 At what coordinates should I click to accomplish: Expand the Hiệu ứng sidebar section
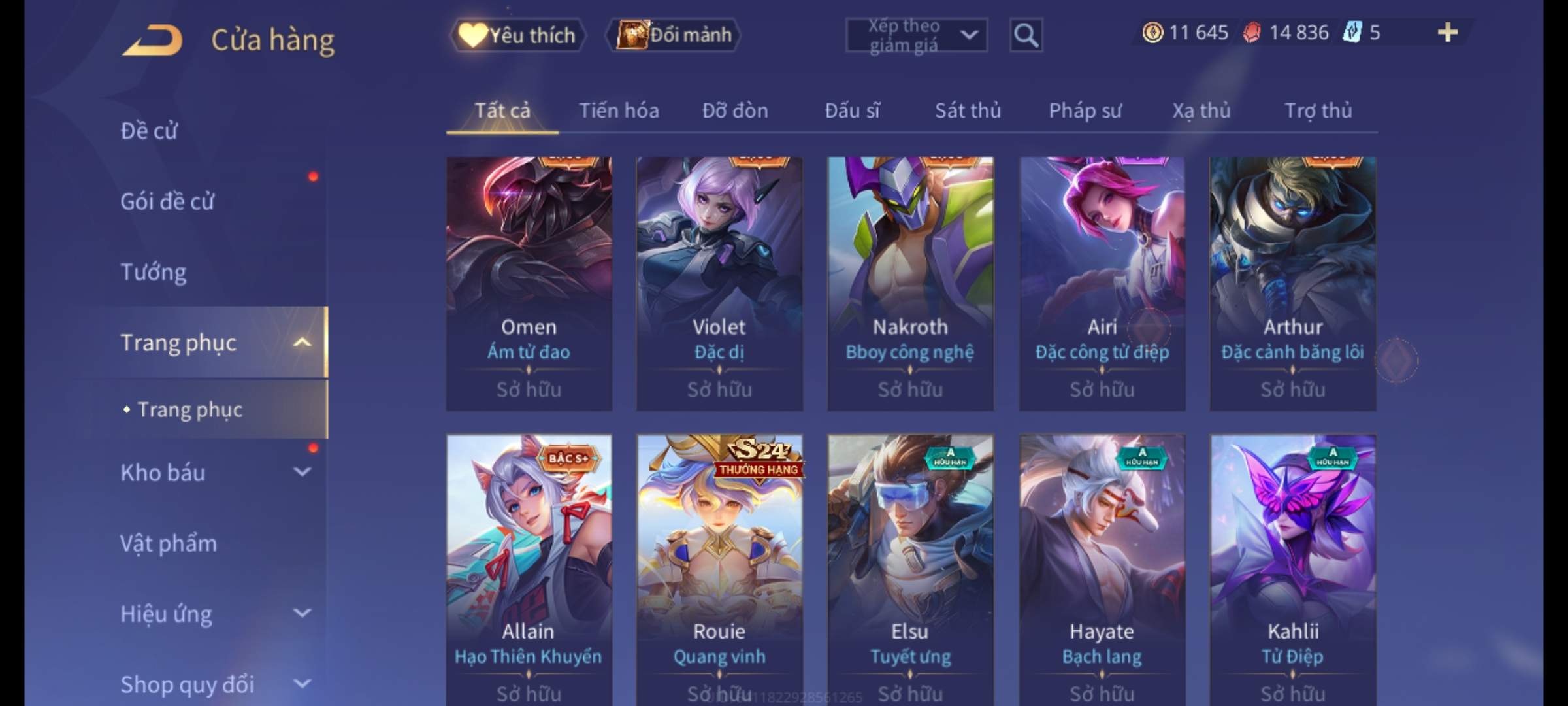(302, 613)
